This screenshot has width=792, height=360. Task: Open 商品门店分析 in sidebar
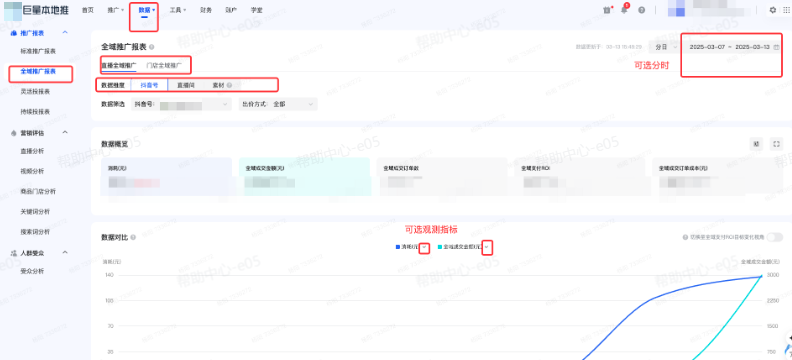point(38,191)
